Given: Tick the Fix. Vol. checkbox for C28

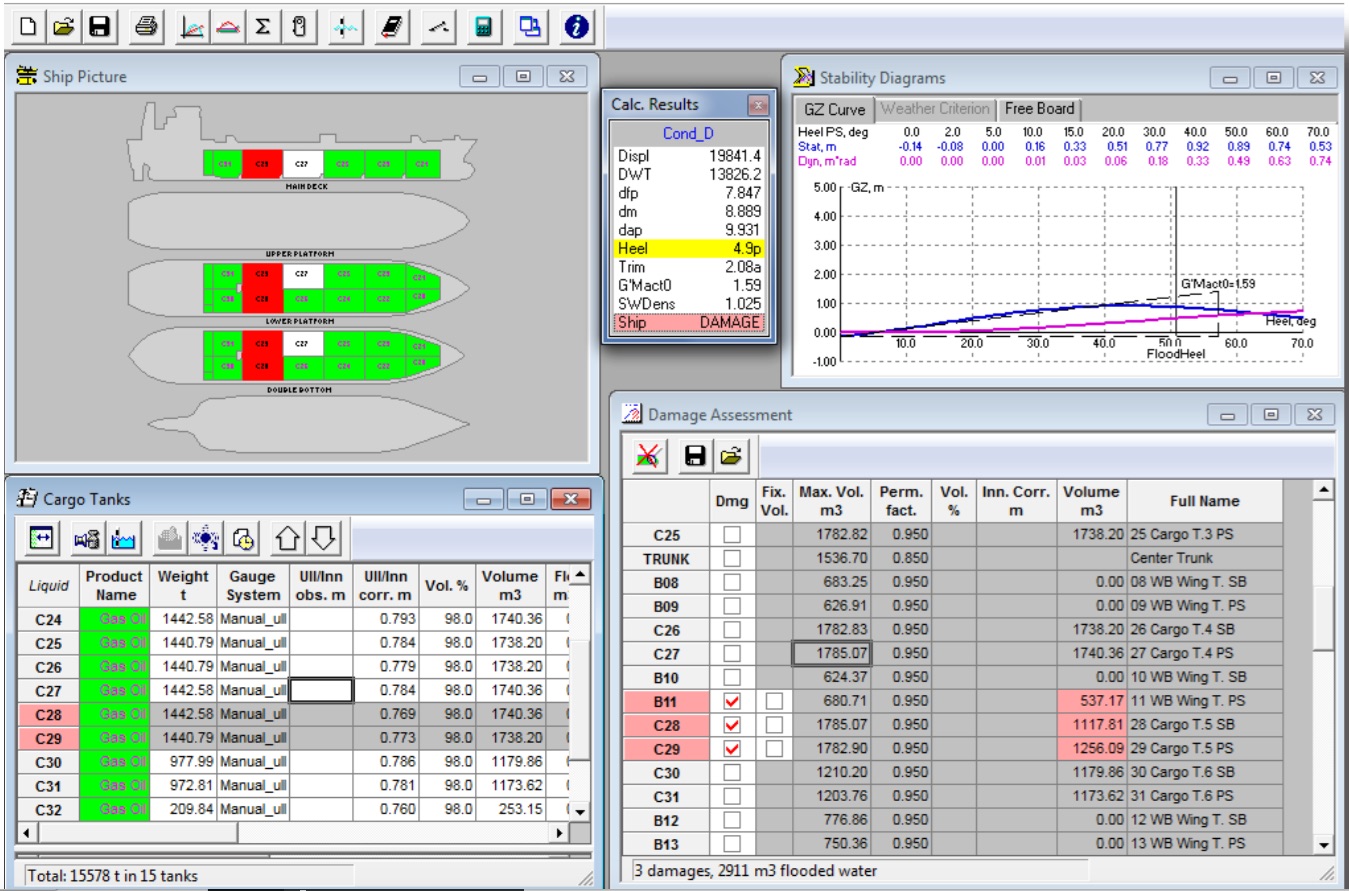Looking at the screenshot, I should [773, 725].
